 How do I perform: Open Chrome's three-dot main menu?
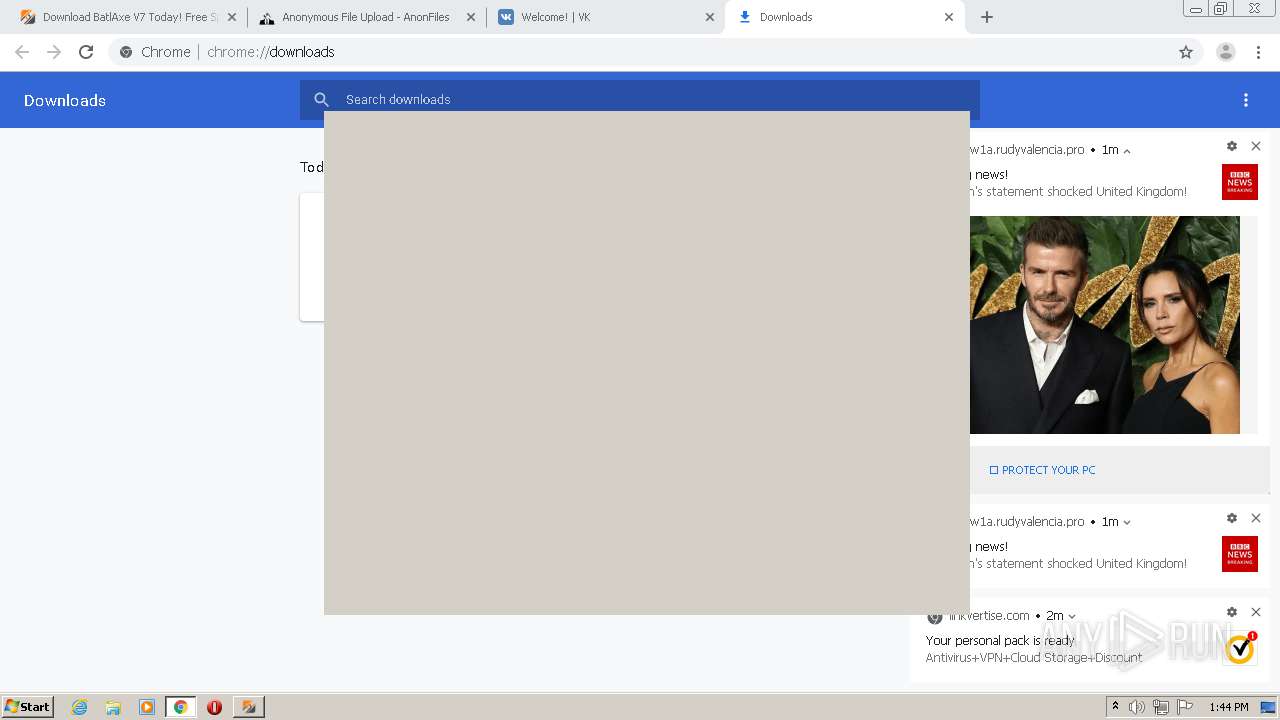[x=1258, y=52]
